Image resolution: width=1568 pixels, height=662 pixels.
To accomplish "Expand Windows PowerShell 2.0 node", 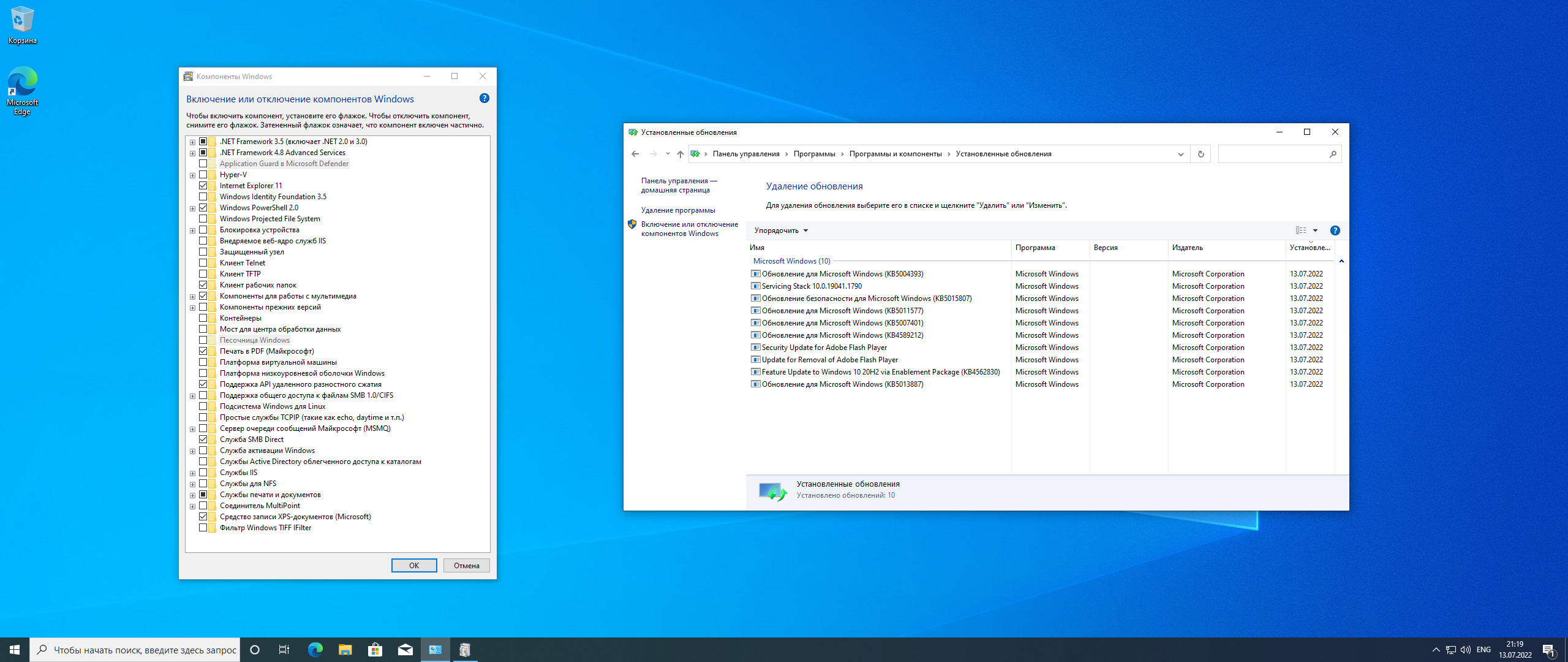I will coord(192,208).
